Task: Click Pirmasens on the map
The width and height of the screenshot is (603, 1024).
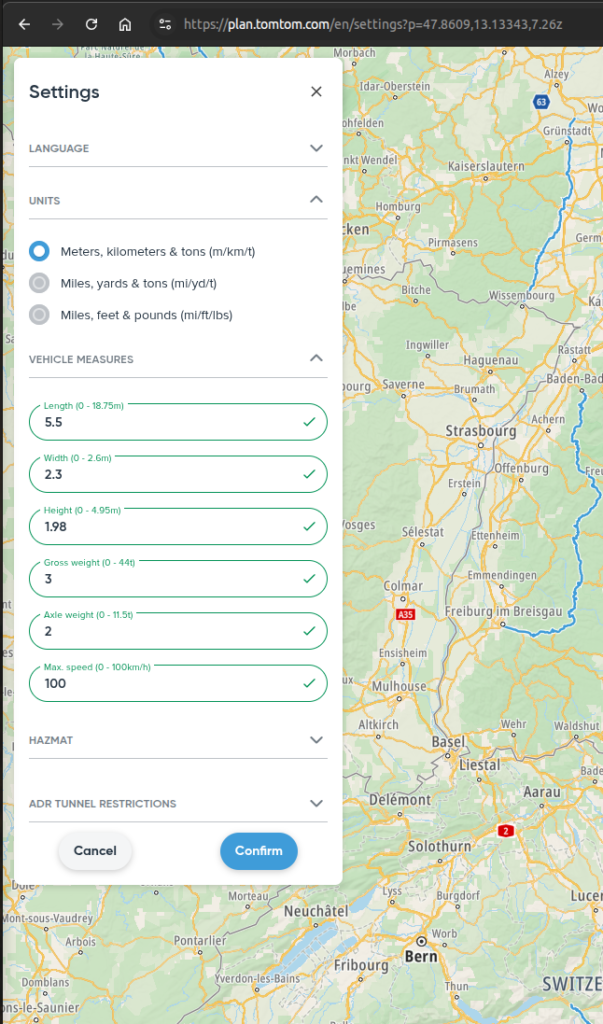Action: 453,243
